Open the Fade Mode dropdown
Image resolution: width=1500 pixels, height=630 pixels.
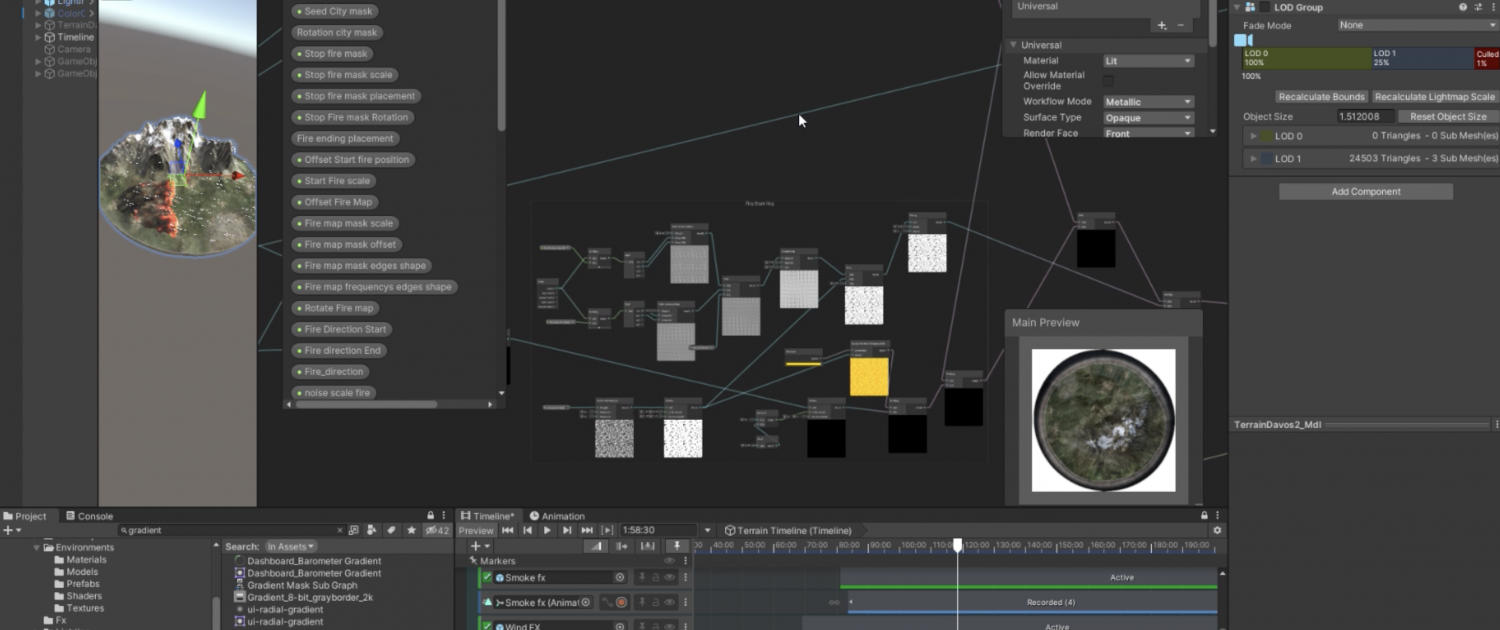point(1417,25)
